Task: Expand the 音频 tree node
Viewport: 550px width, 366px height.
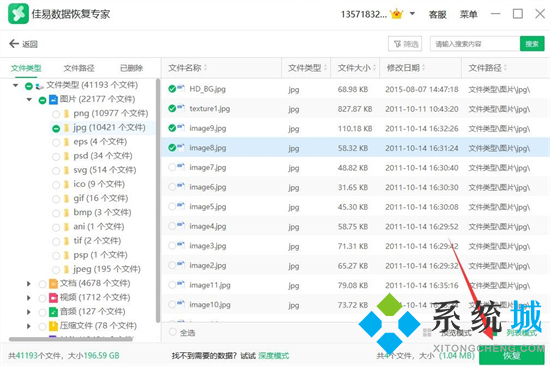Action: coord(29,312)
